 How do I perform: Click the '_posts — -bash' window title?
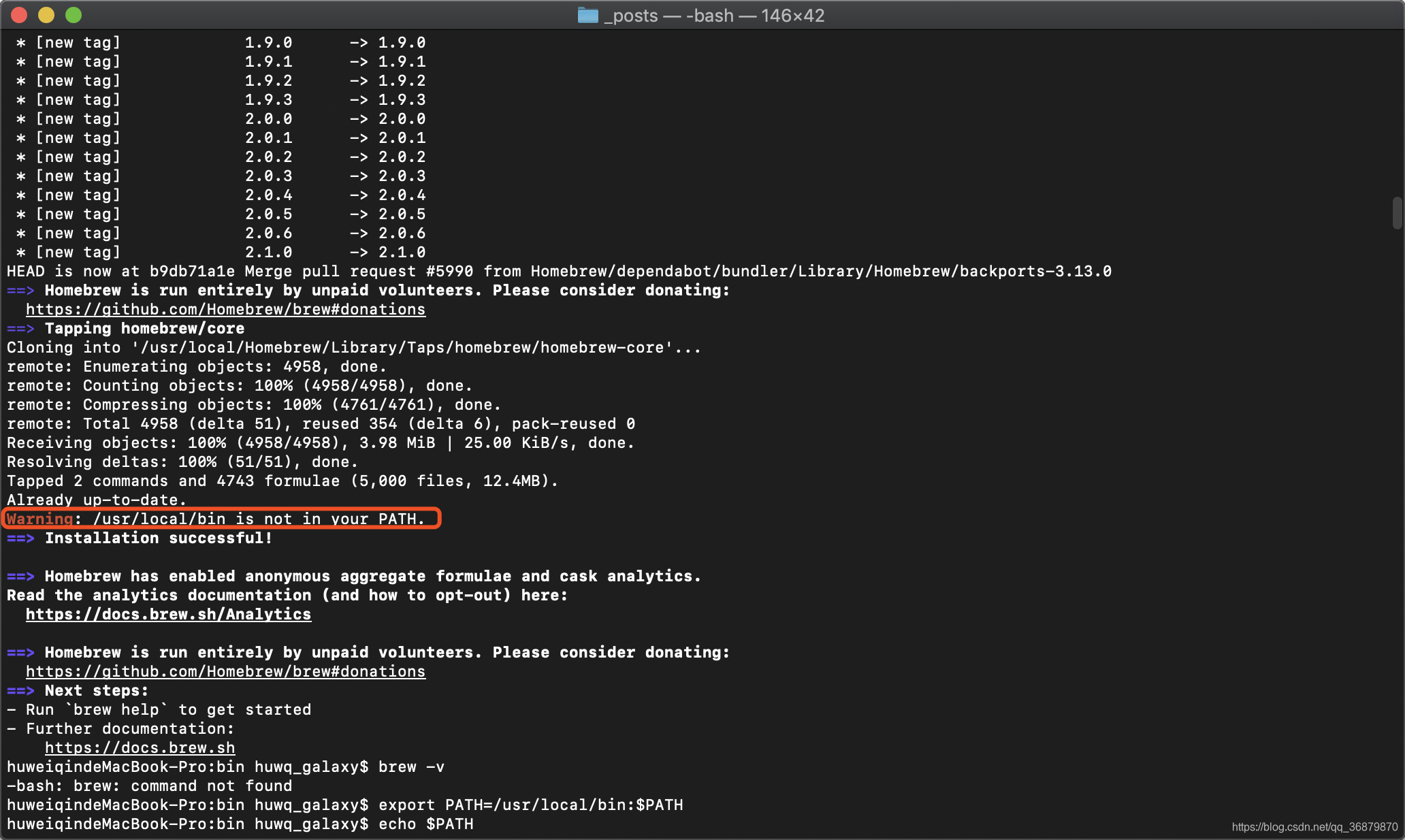(x=713, y=15)
